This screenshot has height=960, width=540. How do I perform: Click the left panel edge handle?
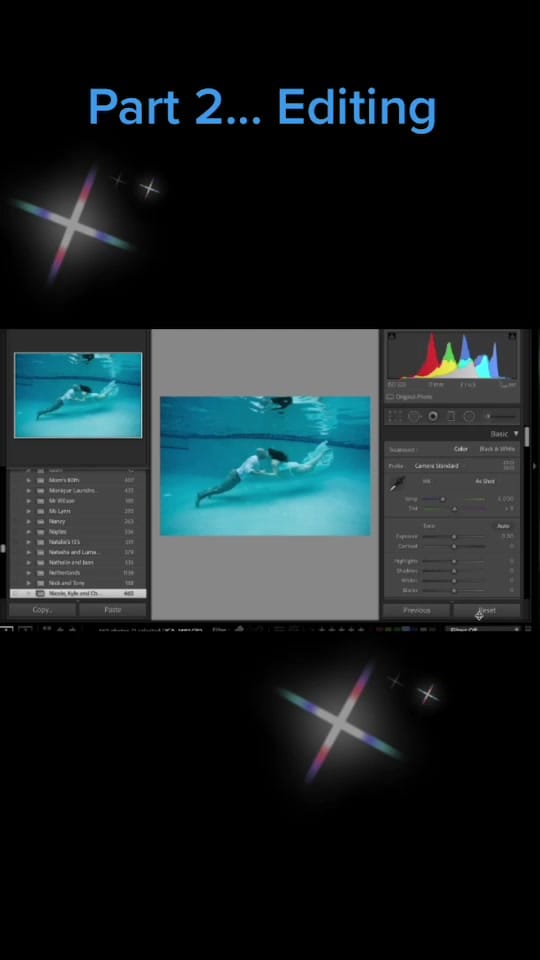tap(2, 549)
